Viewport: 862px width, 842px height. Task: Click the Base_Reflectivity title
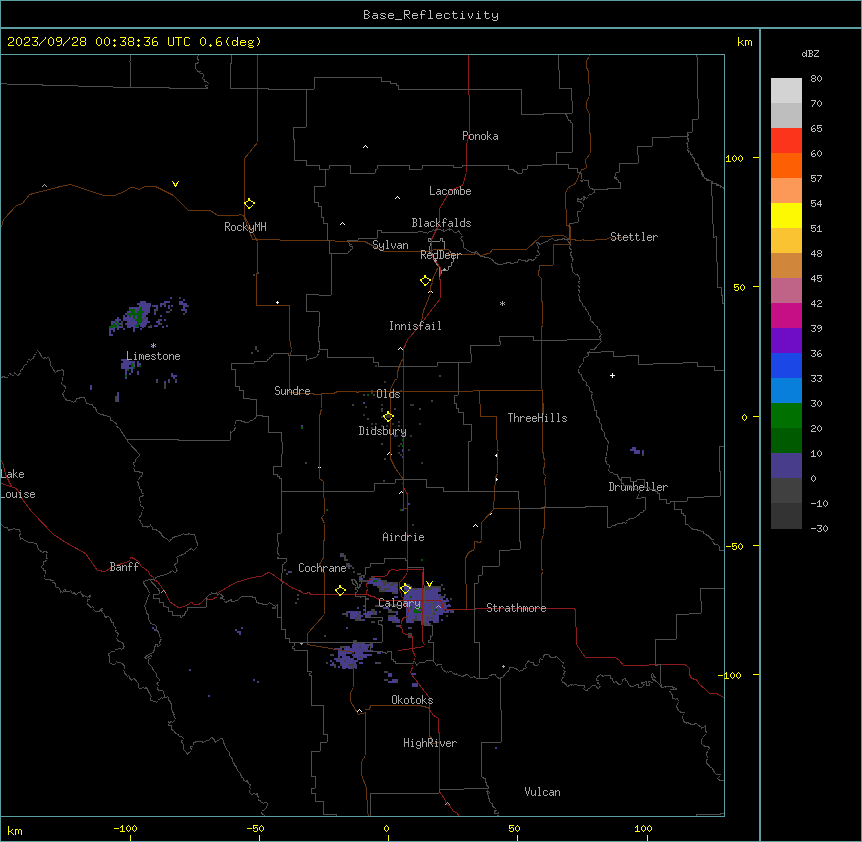(x=431, y=15)
